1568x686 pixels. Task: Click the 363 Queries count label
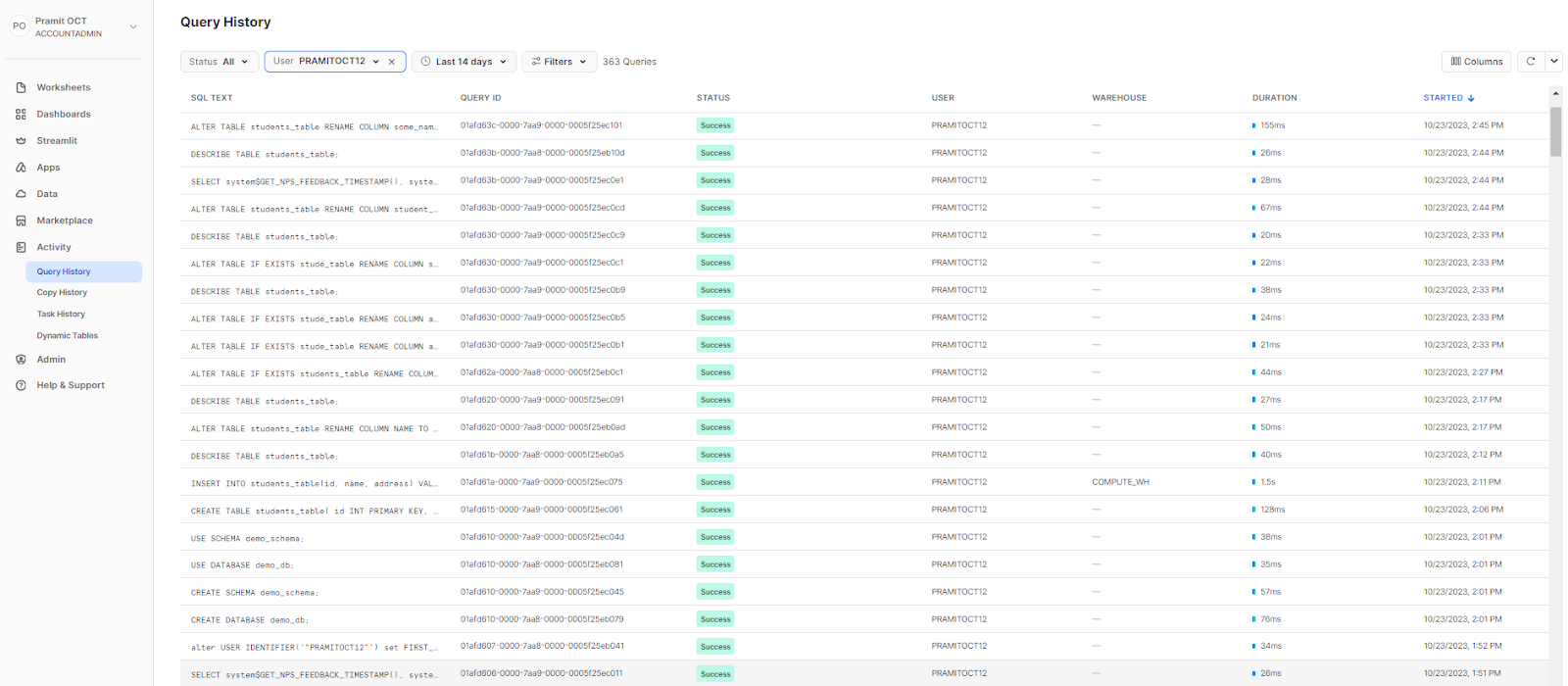click(x=629, y=62)
